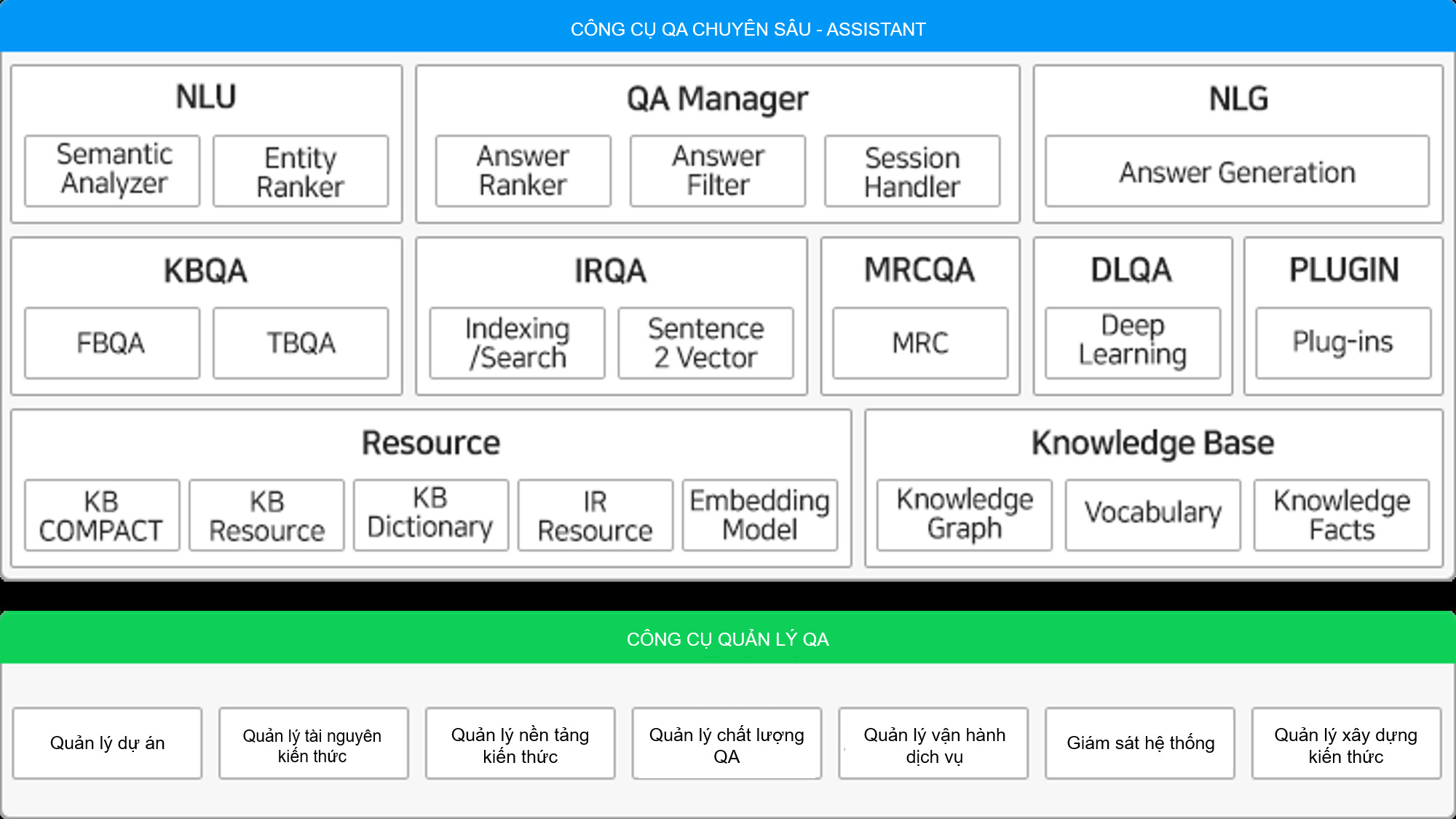Select the CÔNG CỤ QUẢN LÝ QA tab

pyautogui.click(x=728, y=639)
